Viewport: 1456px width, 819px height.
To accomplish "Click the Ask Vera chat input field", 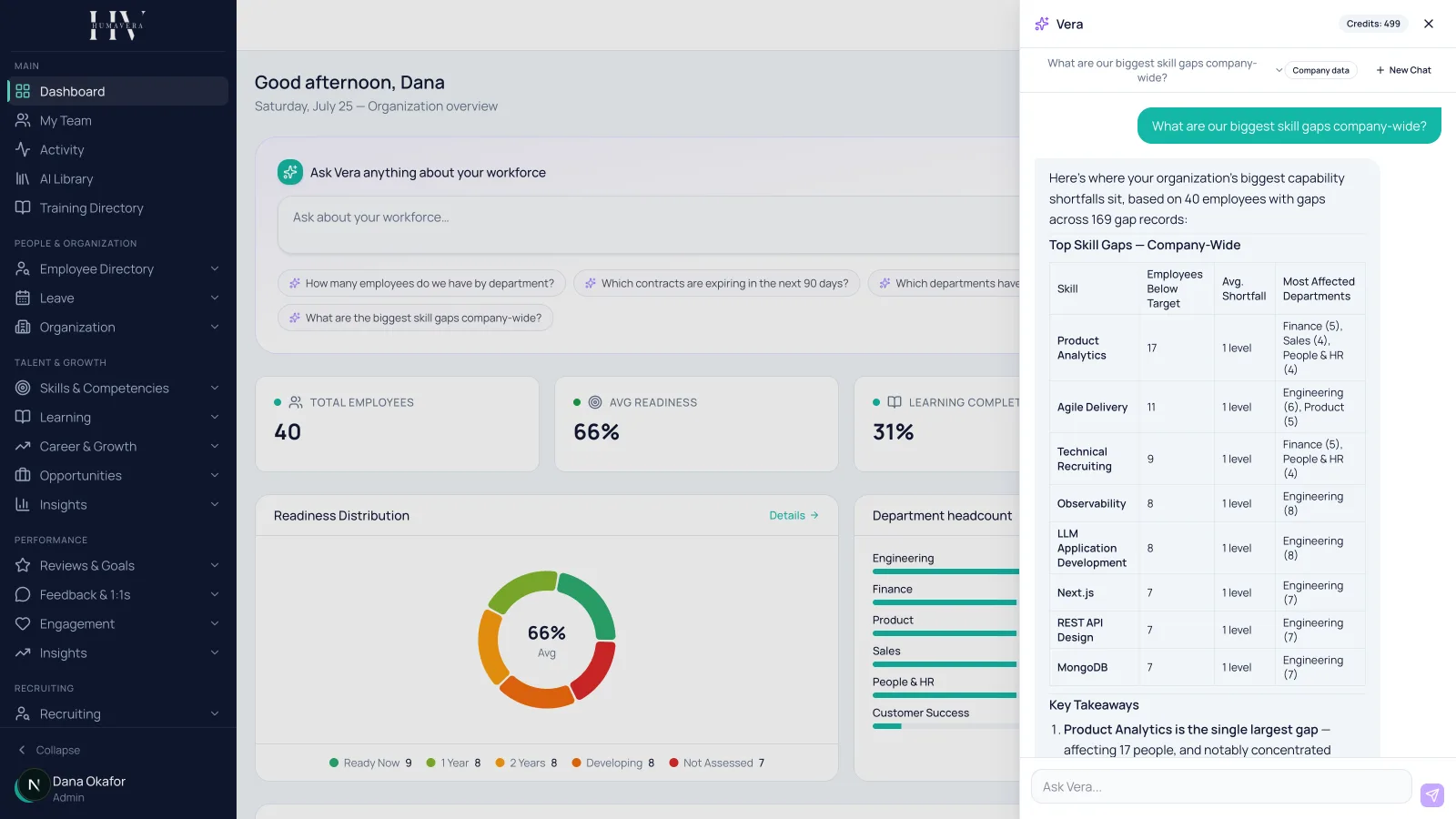I will pyautogui.click(x=1221, y=786).
